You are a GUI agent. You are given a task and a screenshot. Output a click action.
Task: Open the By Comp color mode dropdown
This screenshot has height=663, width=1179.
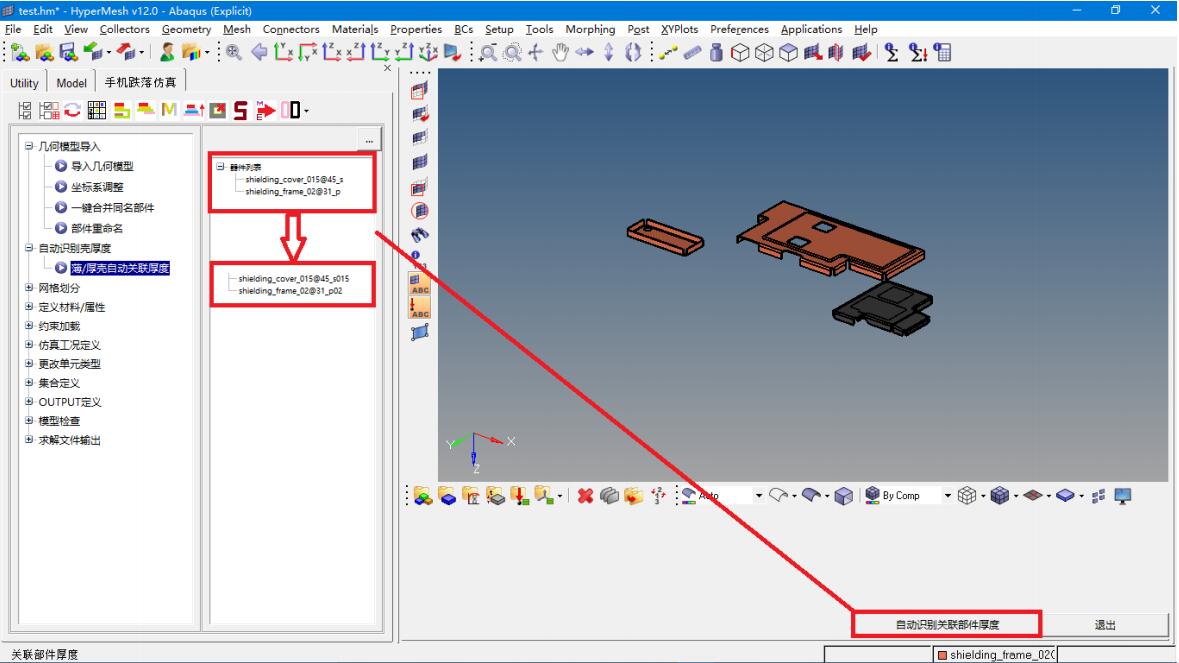[x=947, y=495]
